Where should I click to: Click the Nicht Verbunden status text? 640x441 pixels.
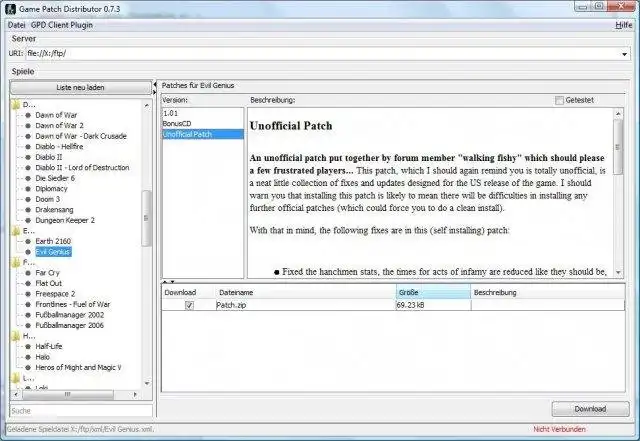pos(559,429)
